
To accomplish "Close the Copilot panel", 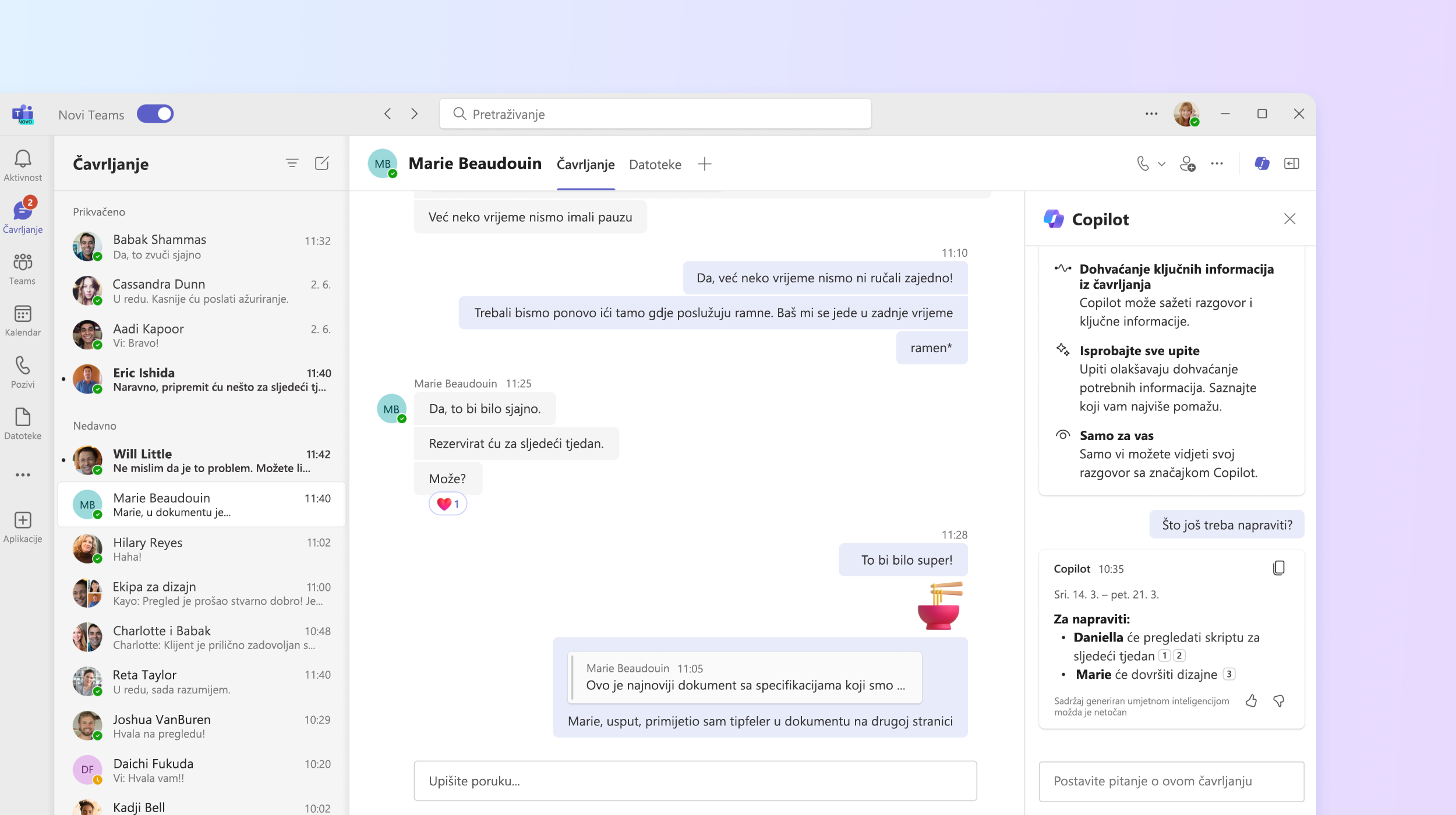I will click(1290, 219).
